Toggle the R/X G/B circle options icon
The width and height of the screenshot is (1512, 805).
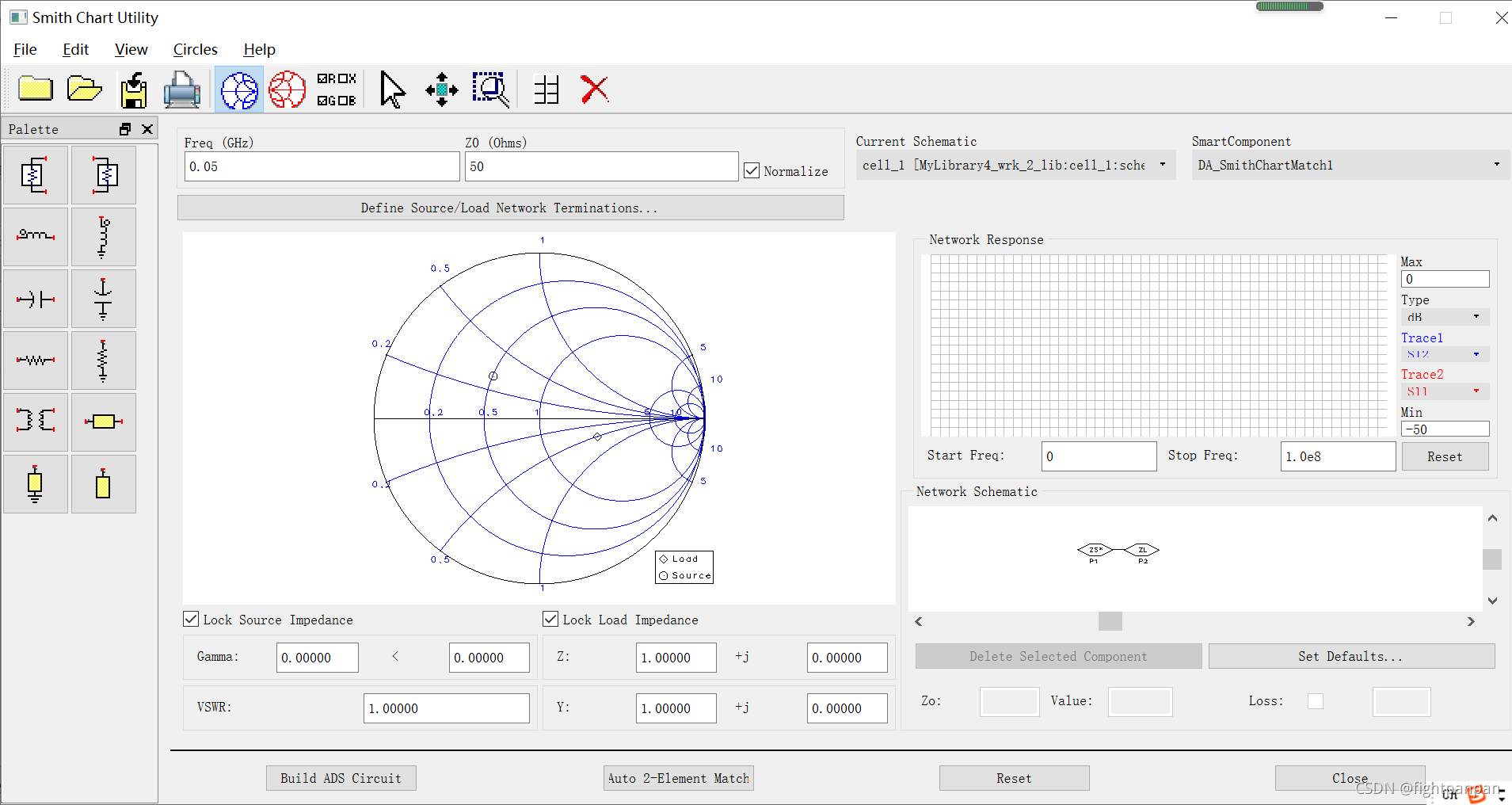[337, 90]
